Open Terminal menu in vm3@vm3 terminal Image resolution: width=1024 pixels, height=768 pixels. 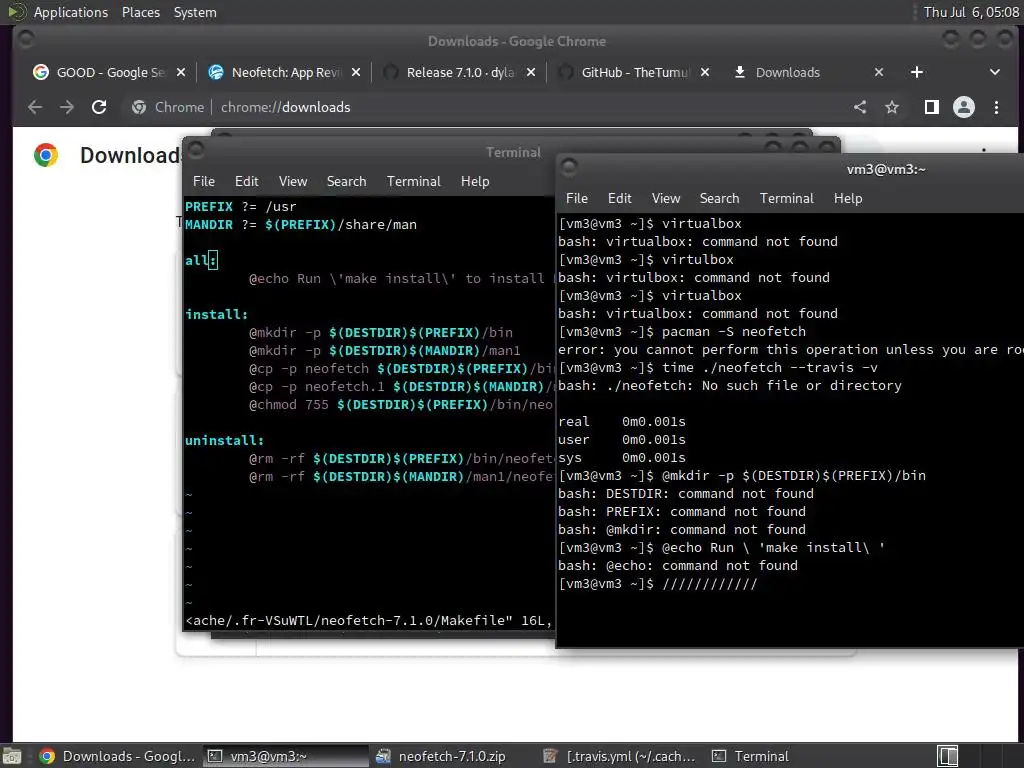pyautogui.click(x=786, y=199)
